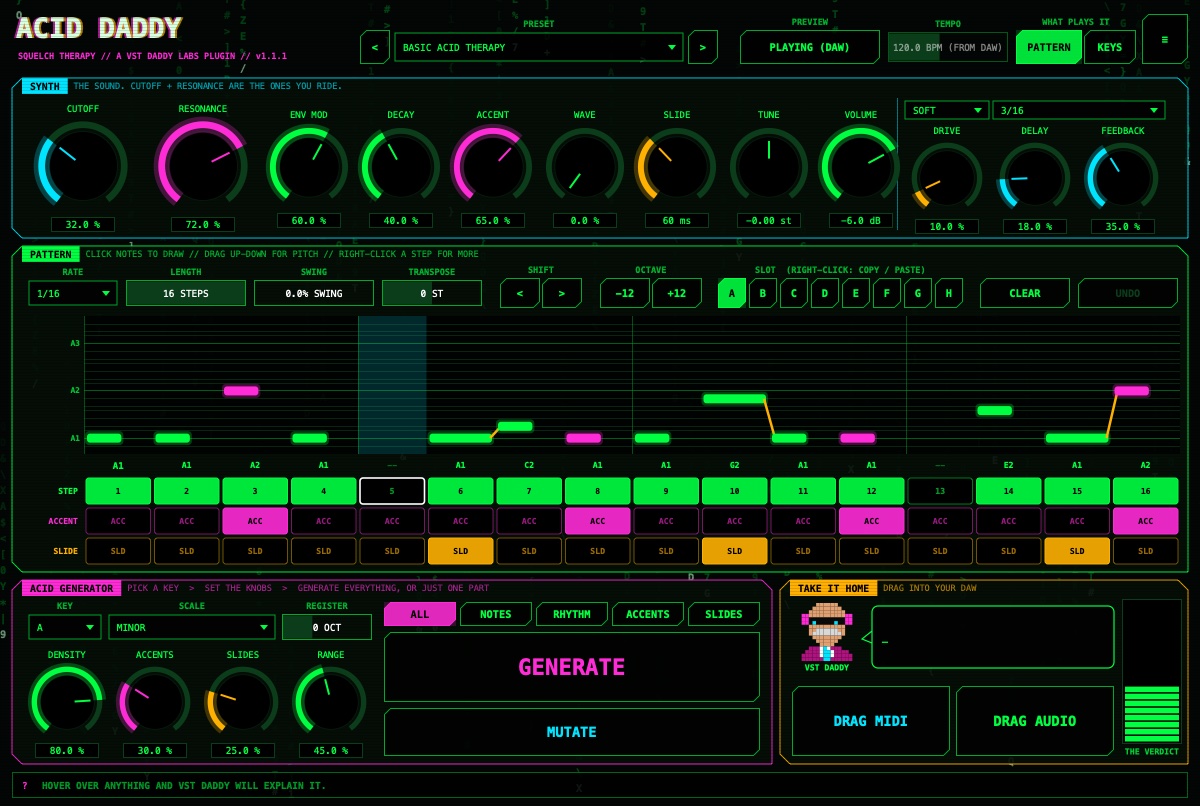Click the FEEDBACK knob
Viewport: 1200px width, 806px height.
pos(1122,180)
